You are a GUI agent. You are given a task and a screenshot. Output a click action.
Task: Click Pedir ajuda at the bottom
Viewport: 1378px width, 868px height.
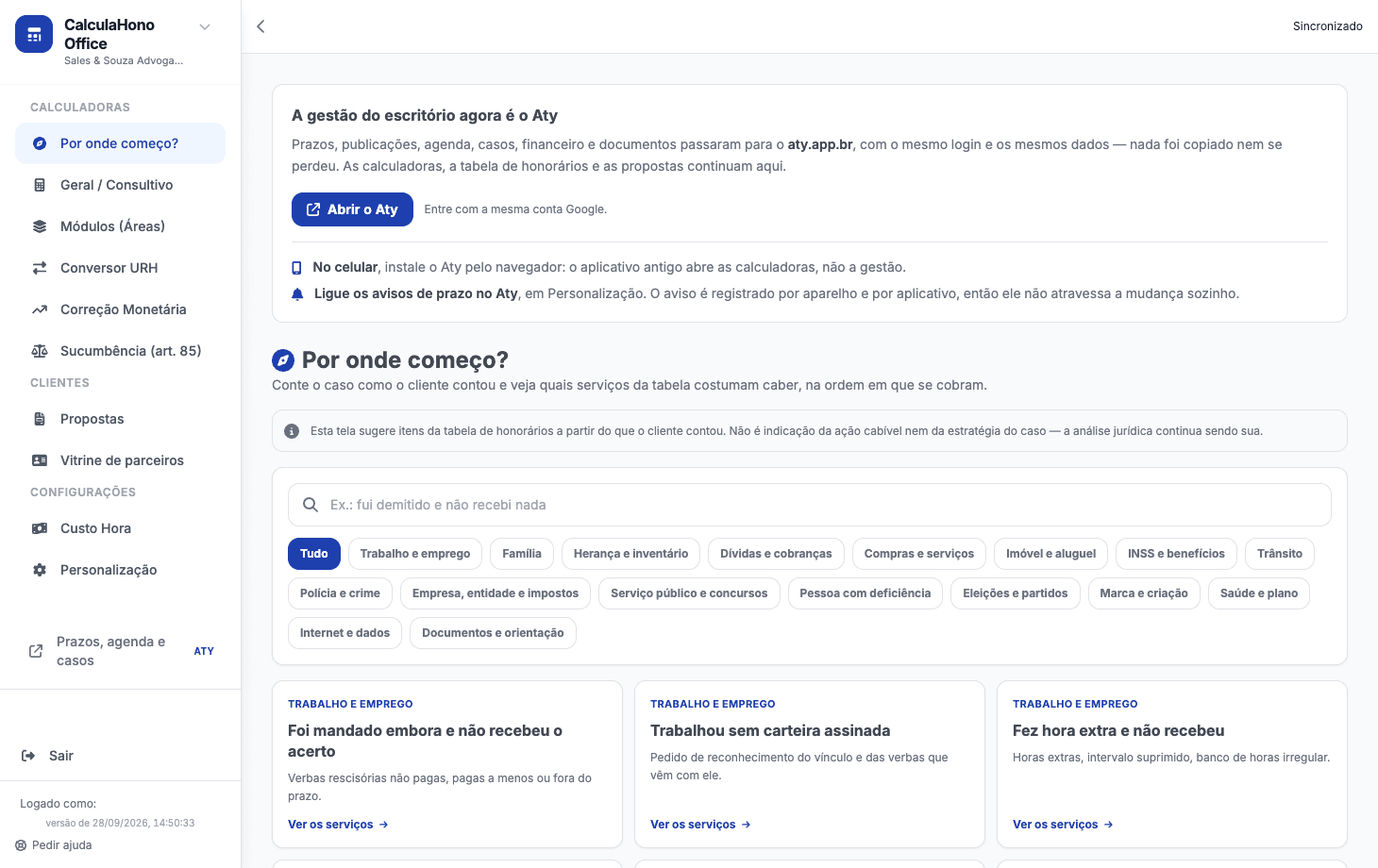(54, 845)
